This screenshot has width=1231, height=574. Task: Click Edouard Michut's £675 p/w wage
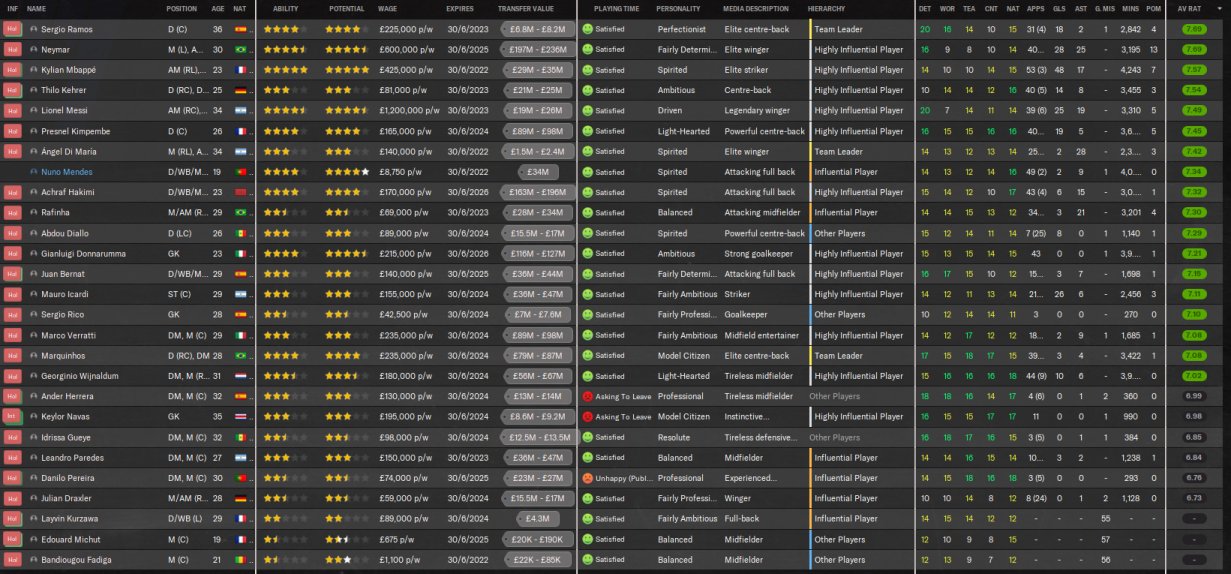click(397, 539)
